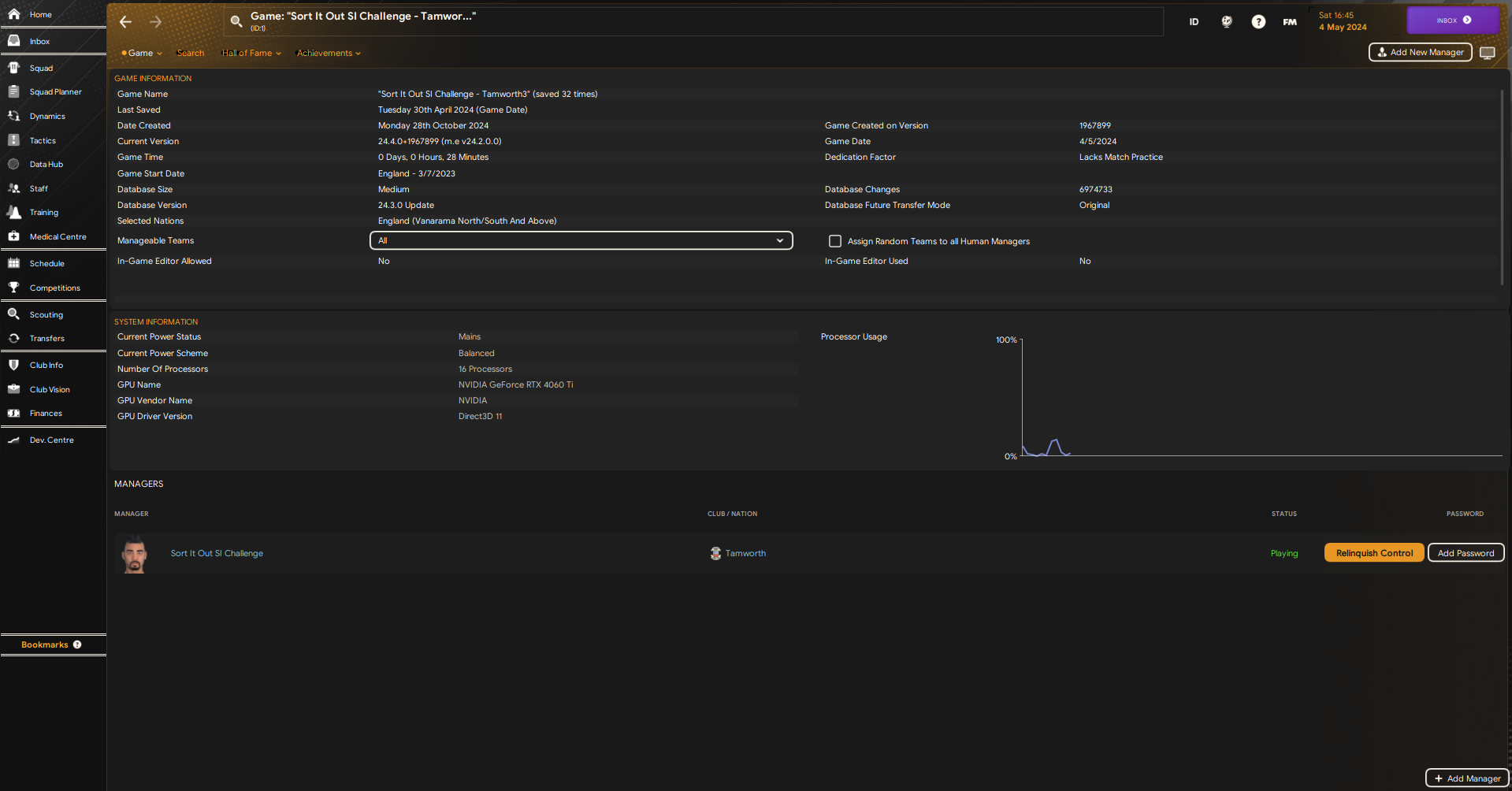Click the Add Password button
This screenshot has width=1512, height=791.
click(1466, 553)
